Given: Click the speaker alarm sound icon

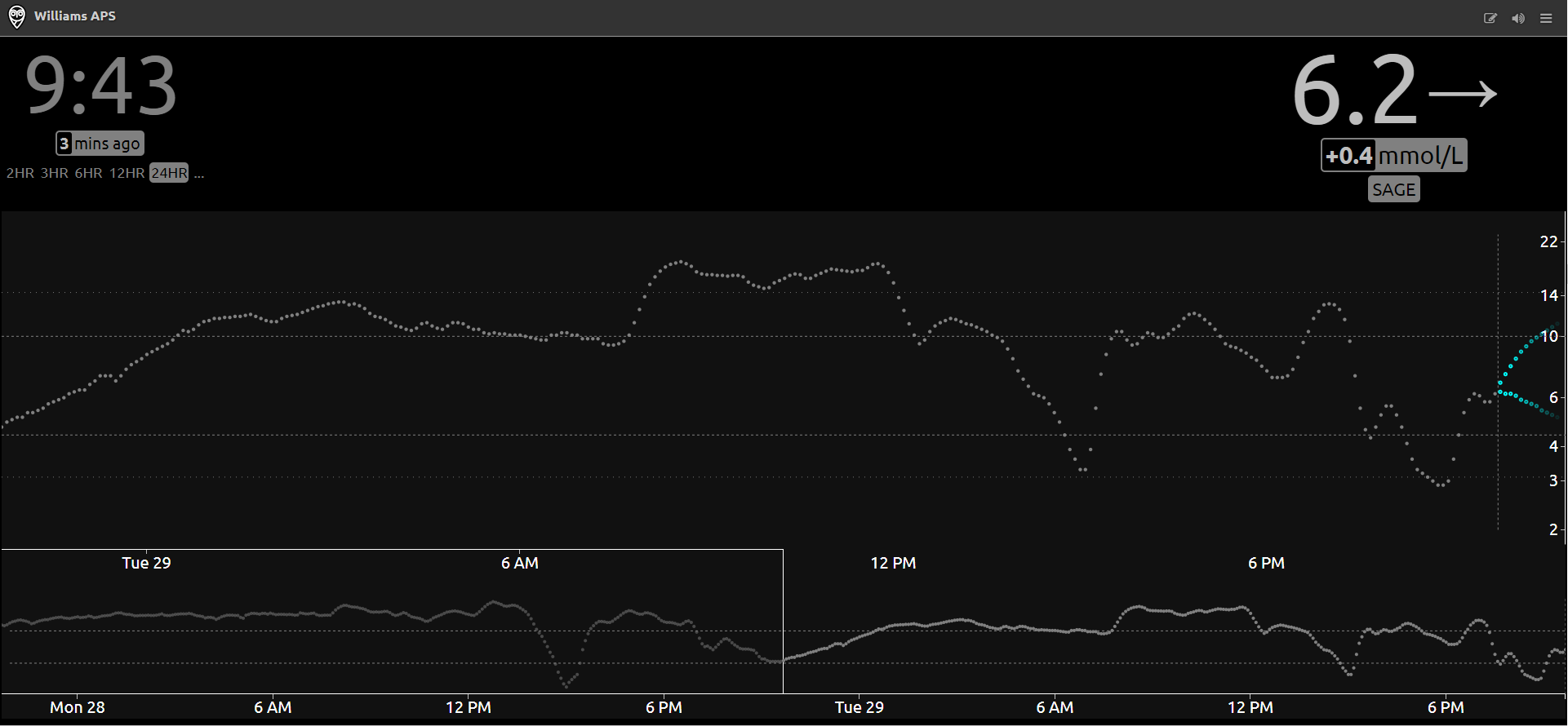Looking at the screenshot, I should click(1517, 18).
